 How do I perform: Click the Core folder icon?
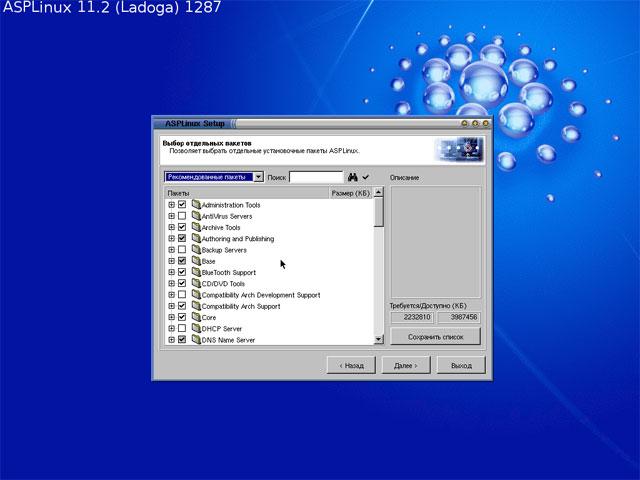(196, 317)
